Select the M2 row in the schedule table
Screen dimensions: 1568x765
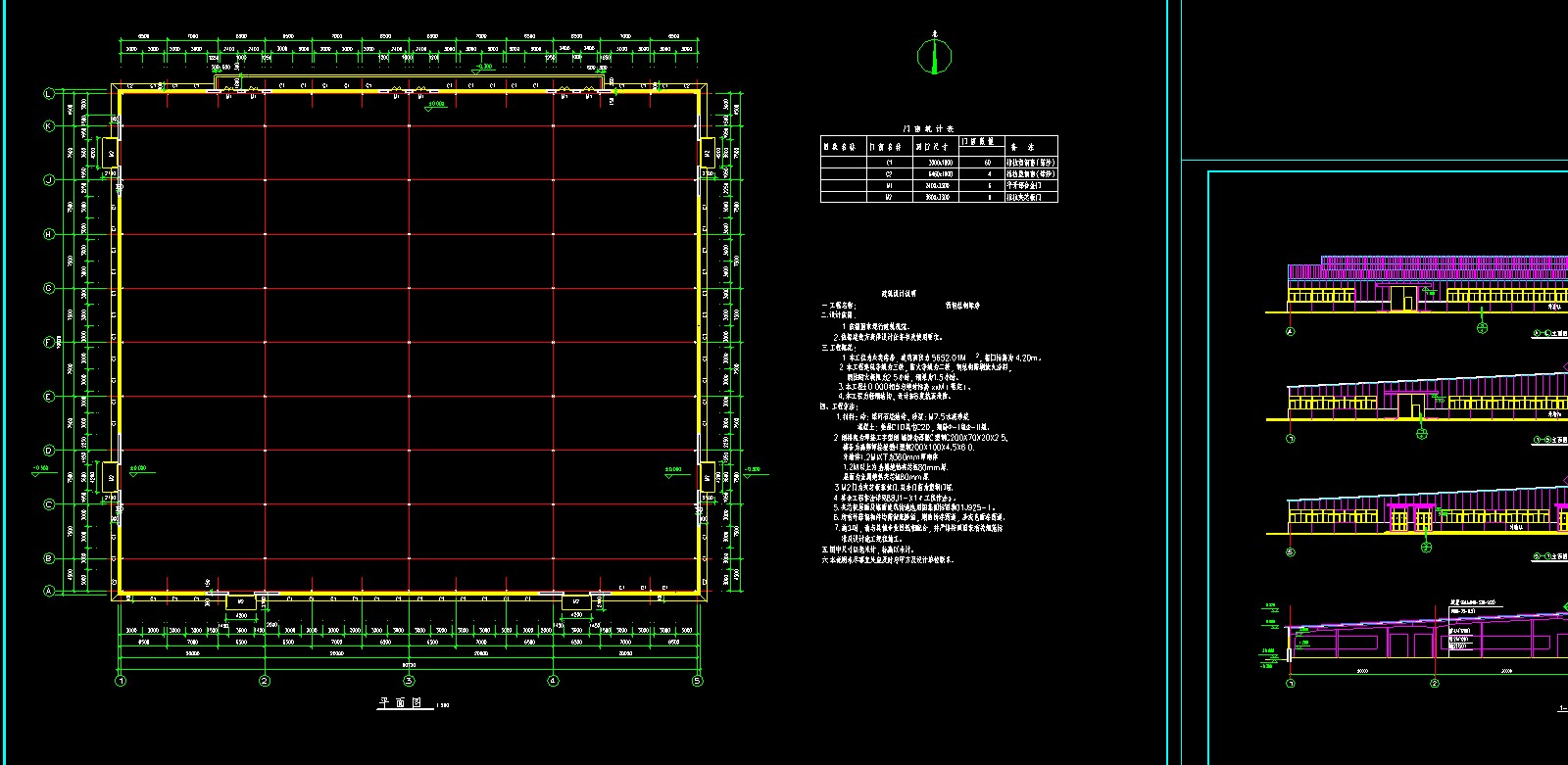[938, 197]
